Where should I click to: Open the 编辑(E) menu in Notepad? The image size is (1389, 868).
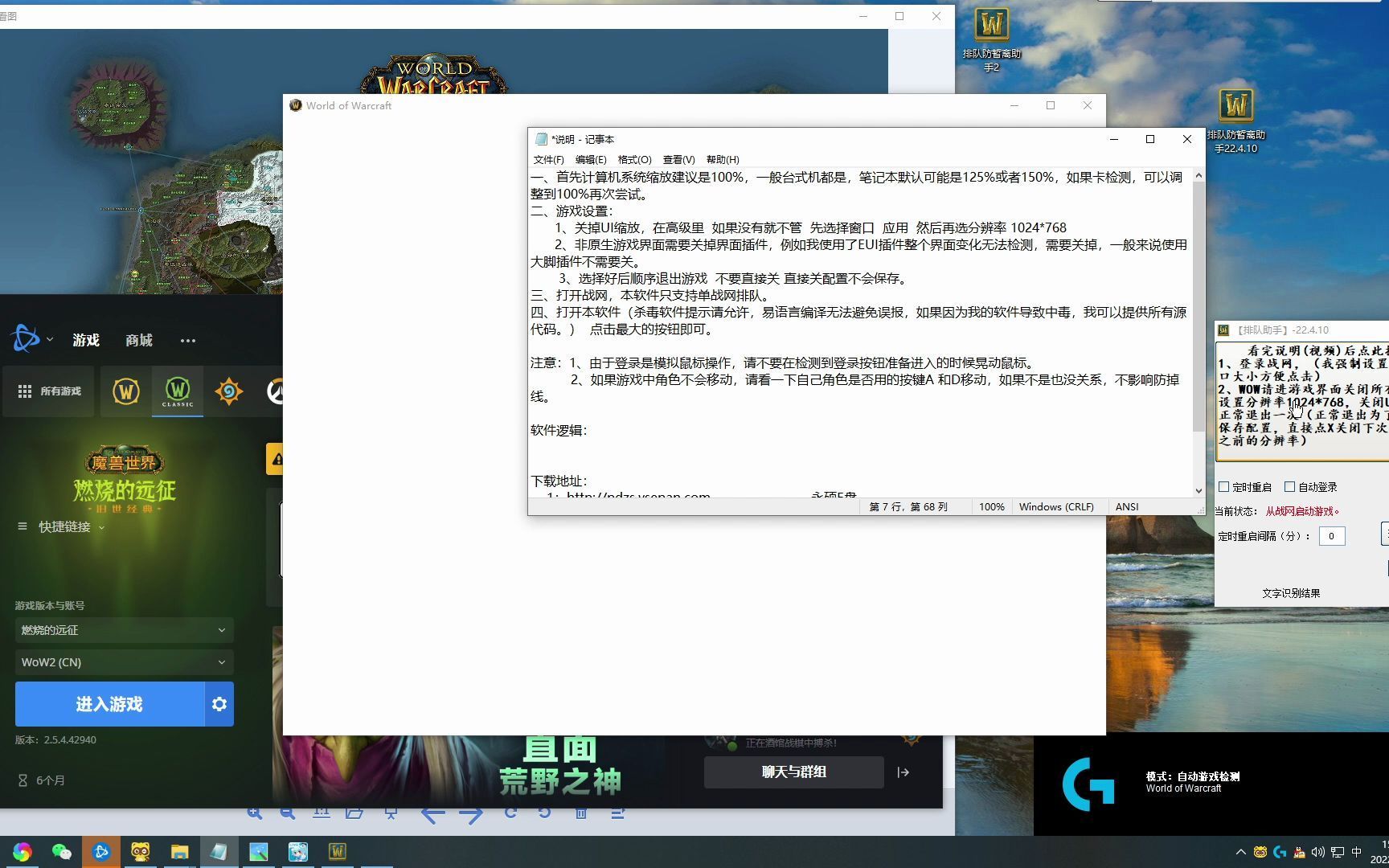(x=591, y=160)
